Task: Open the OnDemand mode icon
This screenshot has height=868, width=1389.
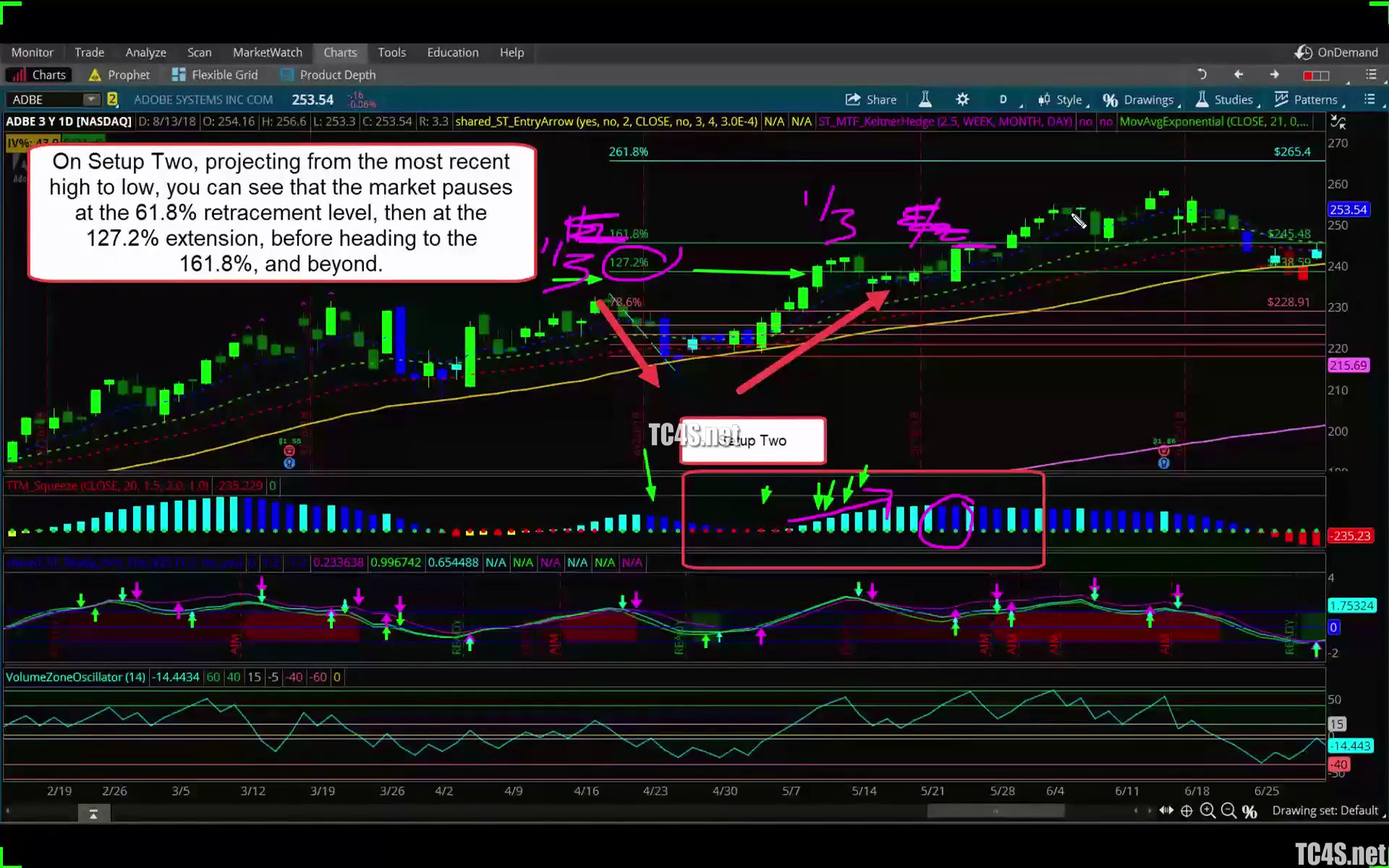Action: (1303, 52)
